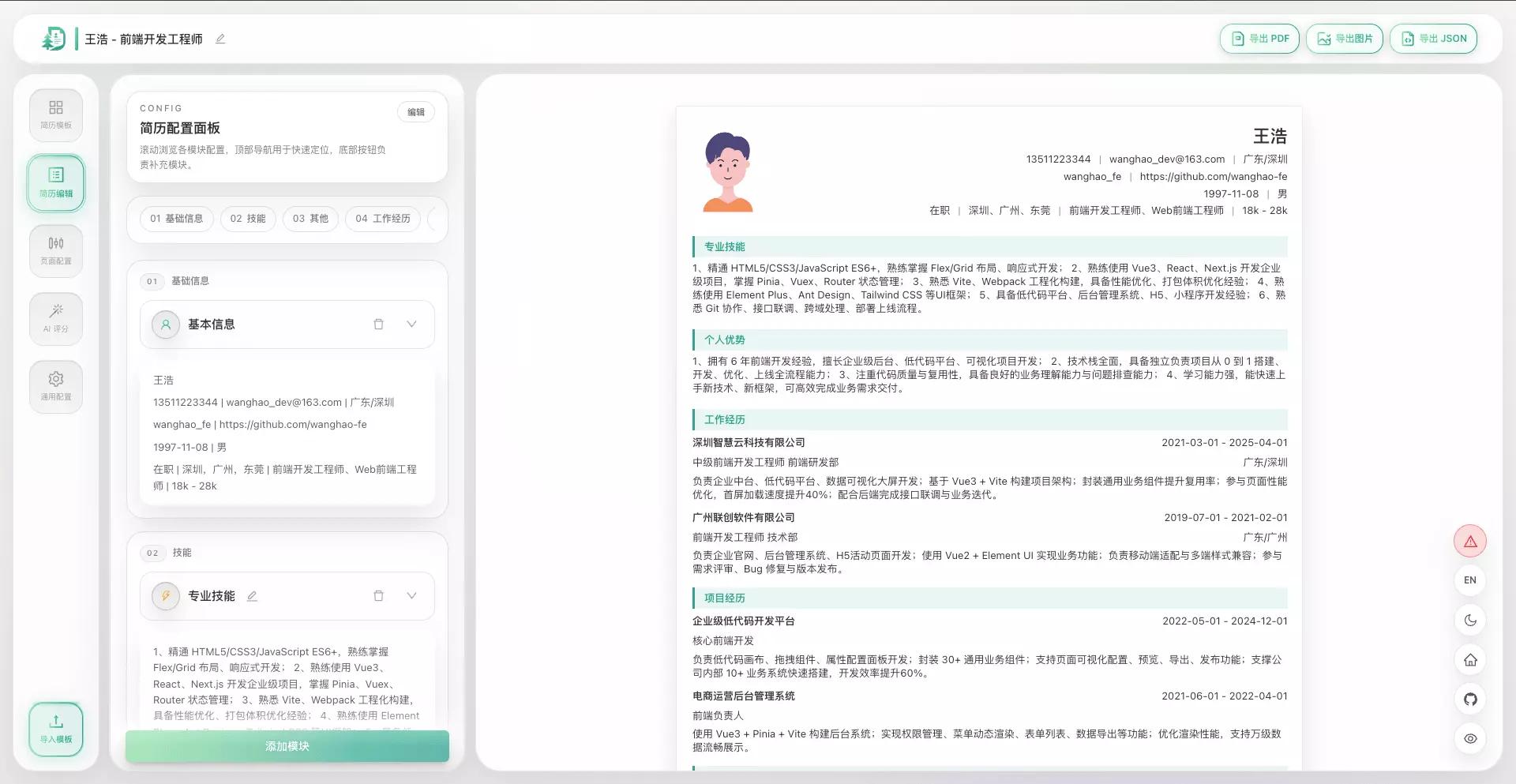Open 页面配置 page settings in sidebar

(56, 250)
